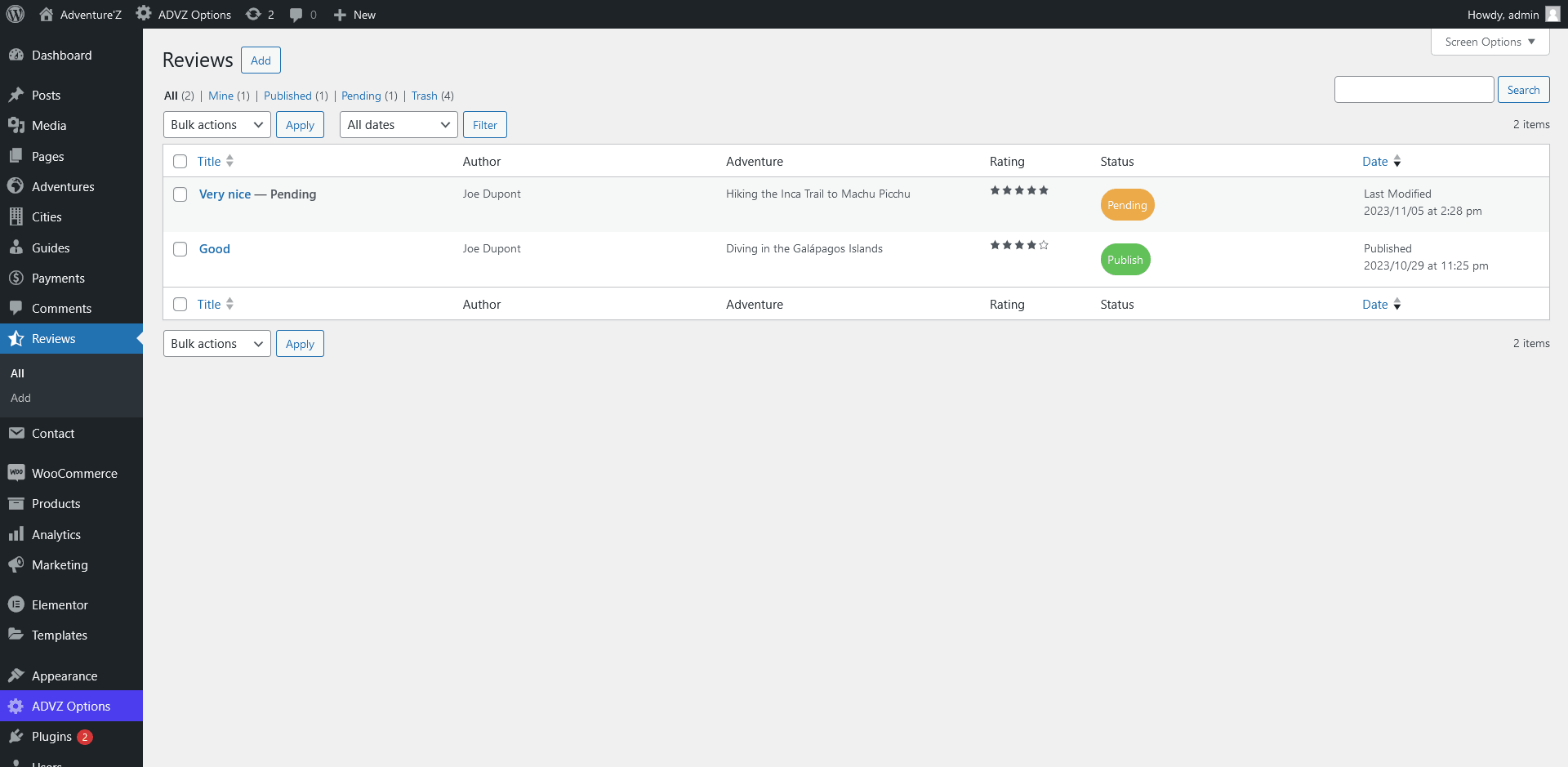This screenshot has width=1568, height=767.
Task: Click the bottom Apply button
Action: (300, 344)
